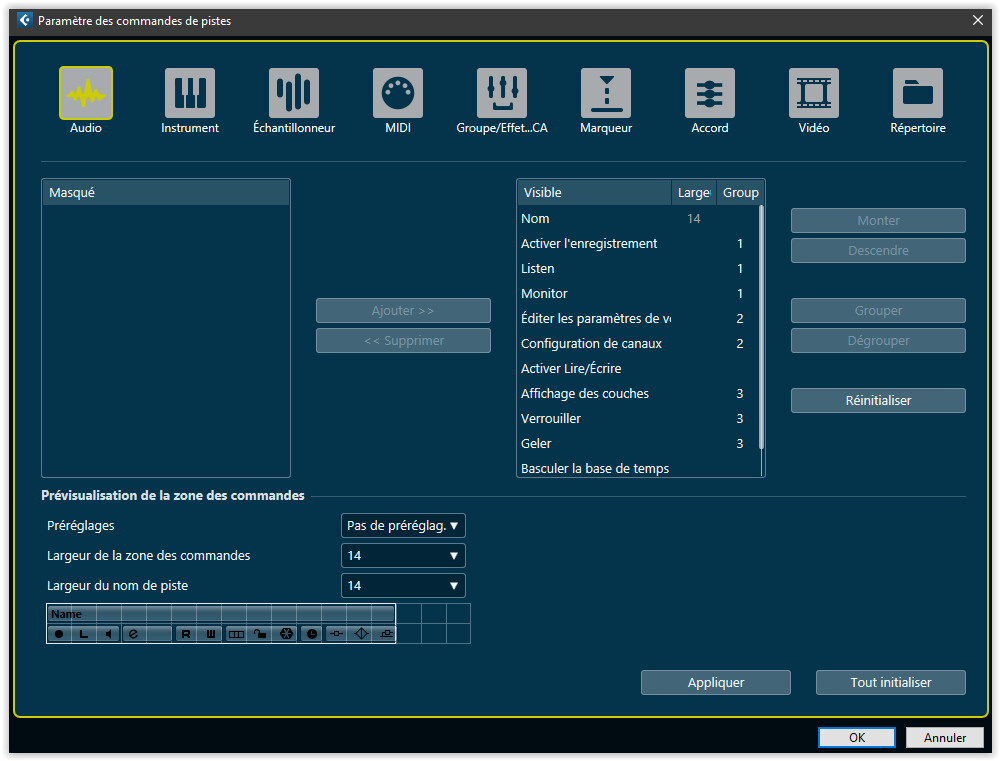Select the Nom row in Visible list

point(638,219)
